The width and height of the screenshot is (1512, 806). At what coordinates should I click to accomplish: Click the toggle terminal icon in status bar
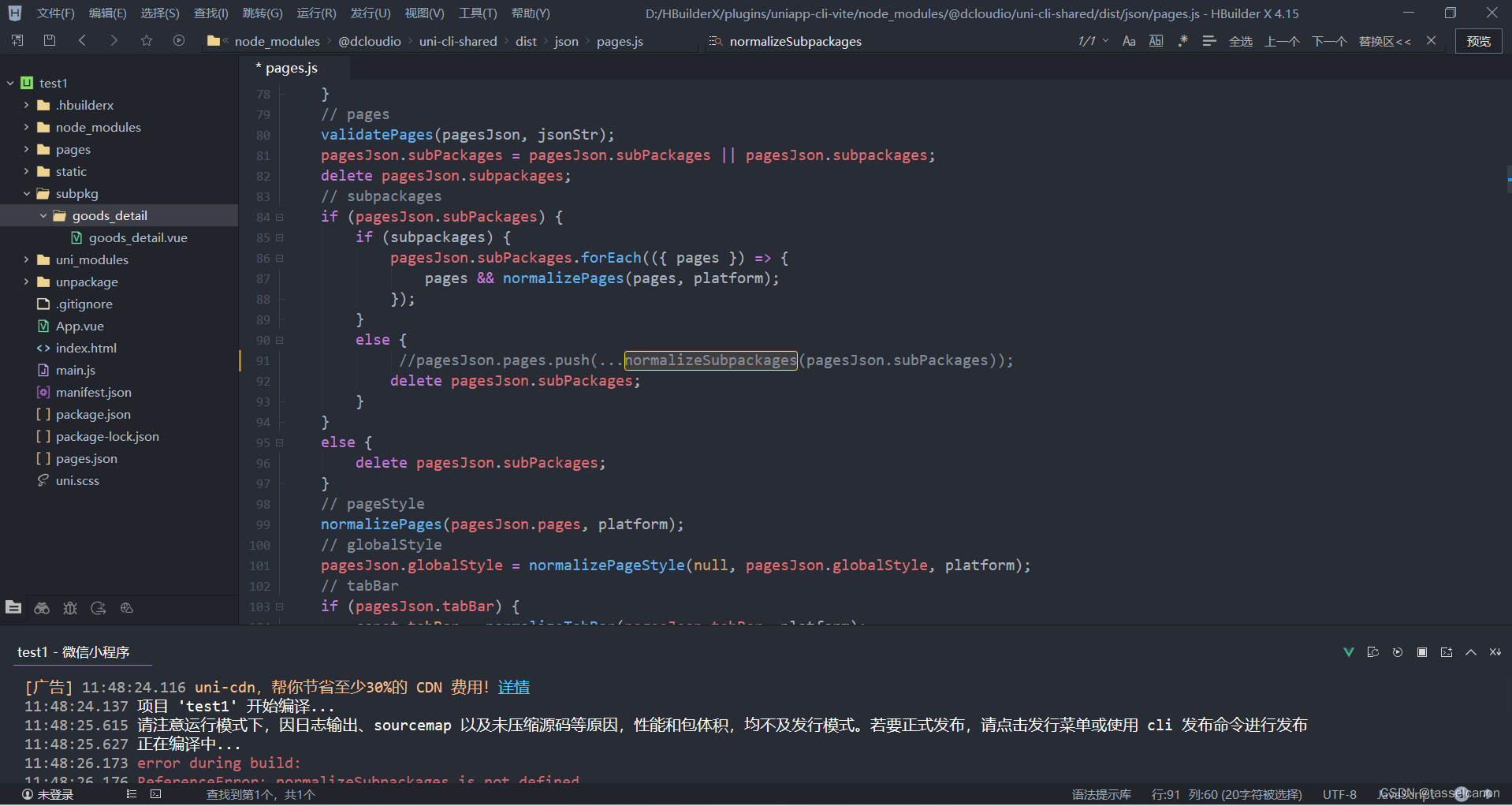click(x=156, y=794)
